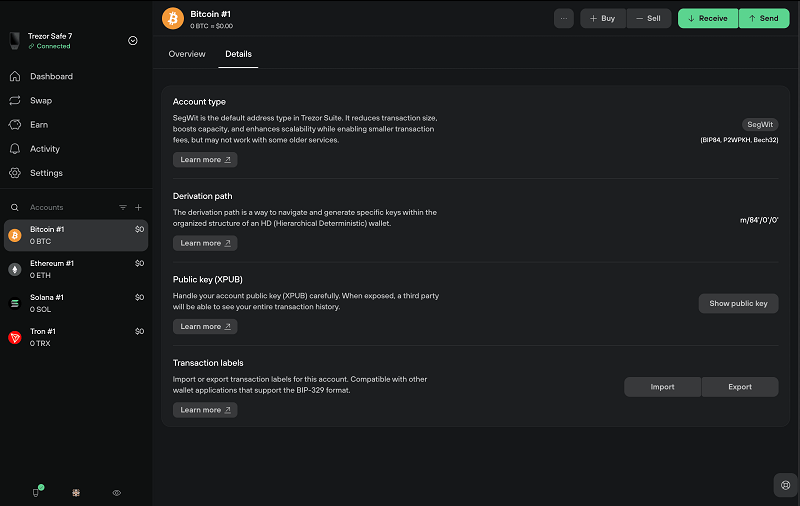Click the derivation path value m/84'/0'/0'

click(x=759, y=220)
